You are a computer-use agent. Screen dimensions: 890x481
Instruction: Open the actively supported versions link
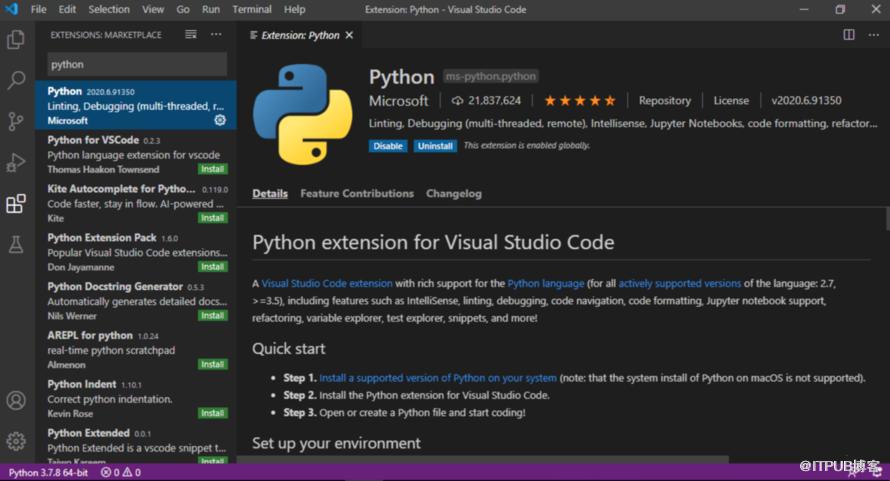coord(679,283)
